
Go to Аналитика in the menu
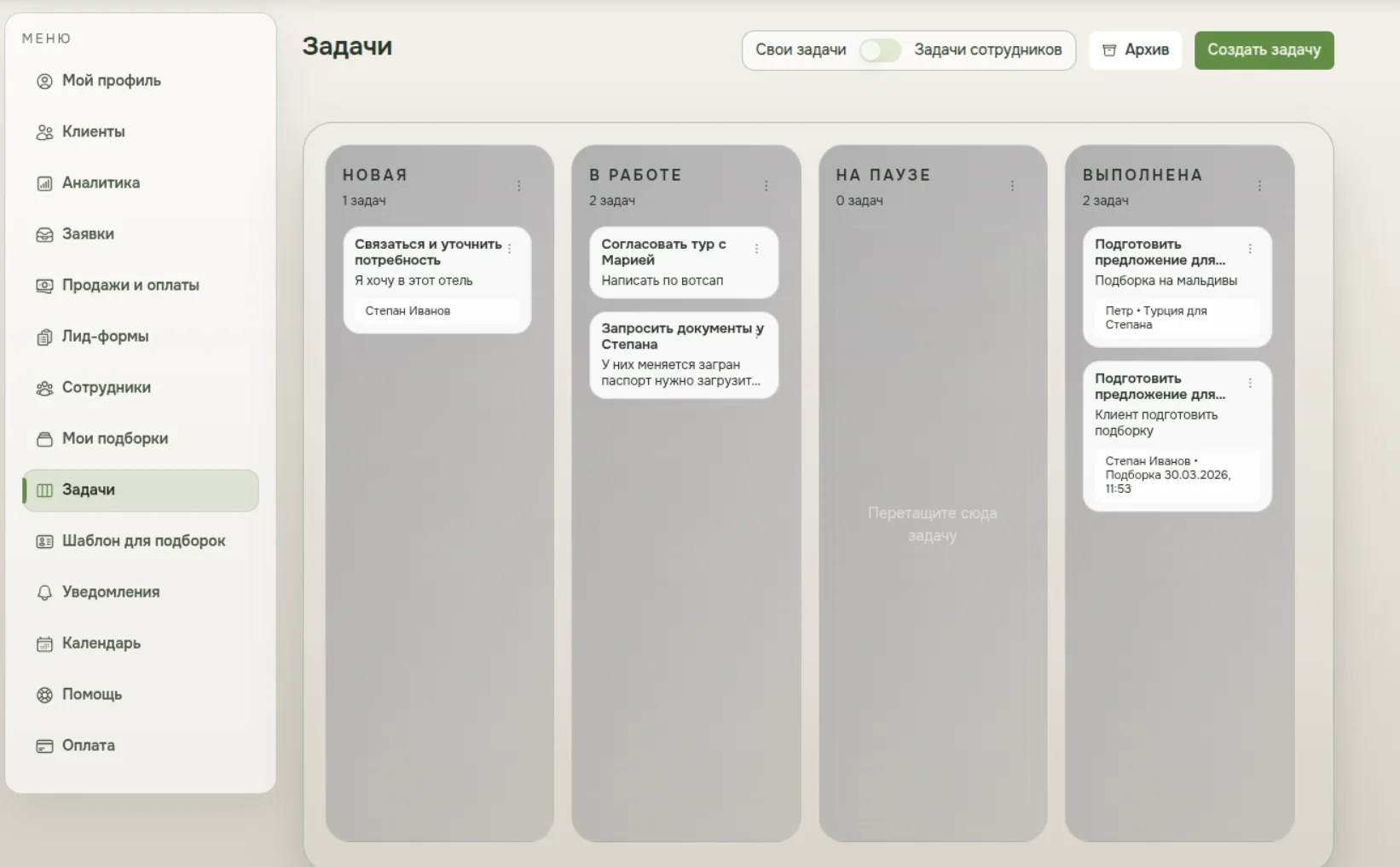coord(141,183)
